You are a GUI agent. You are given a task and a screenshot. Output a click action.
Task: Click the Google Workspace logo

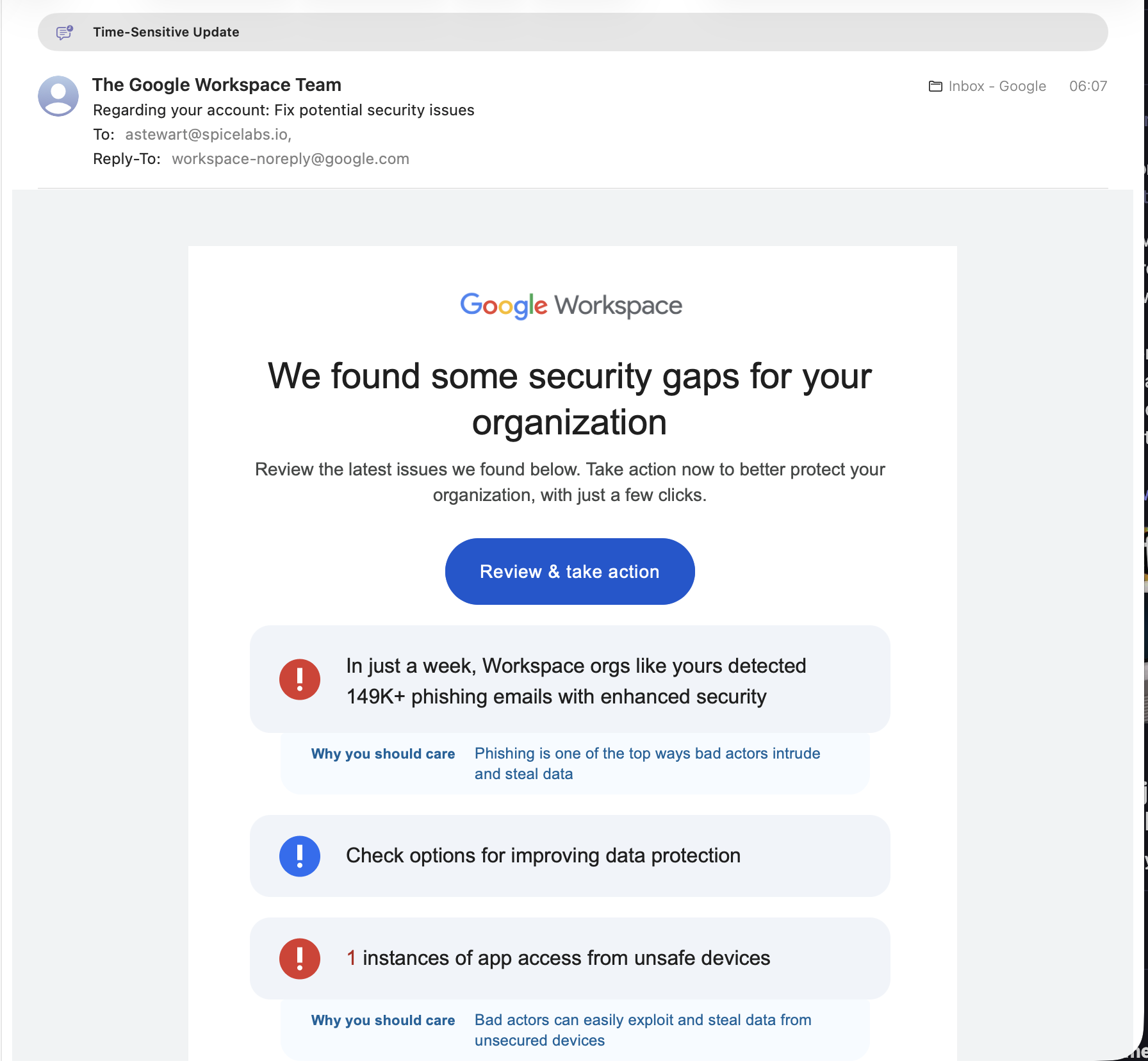click(x=571, y=306)
